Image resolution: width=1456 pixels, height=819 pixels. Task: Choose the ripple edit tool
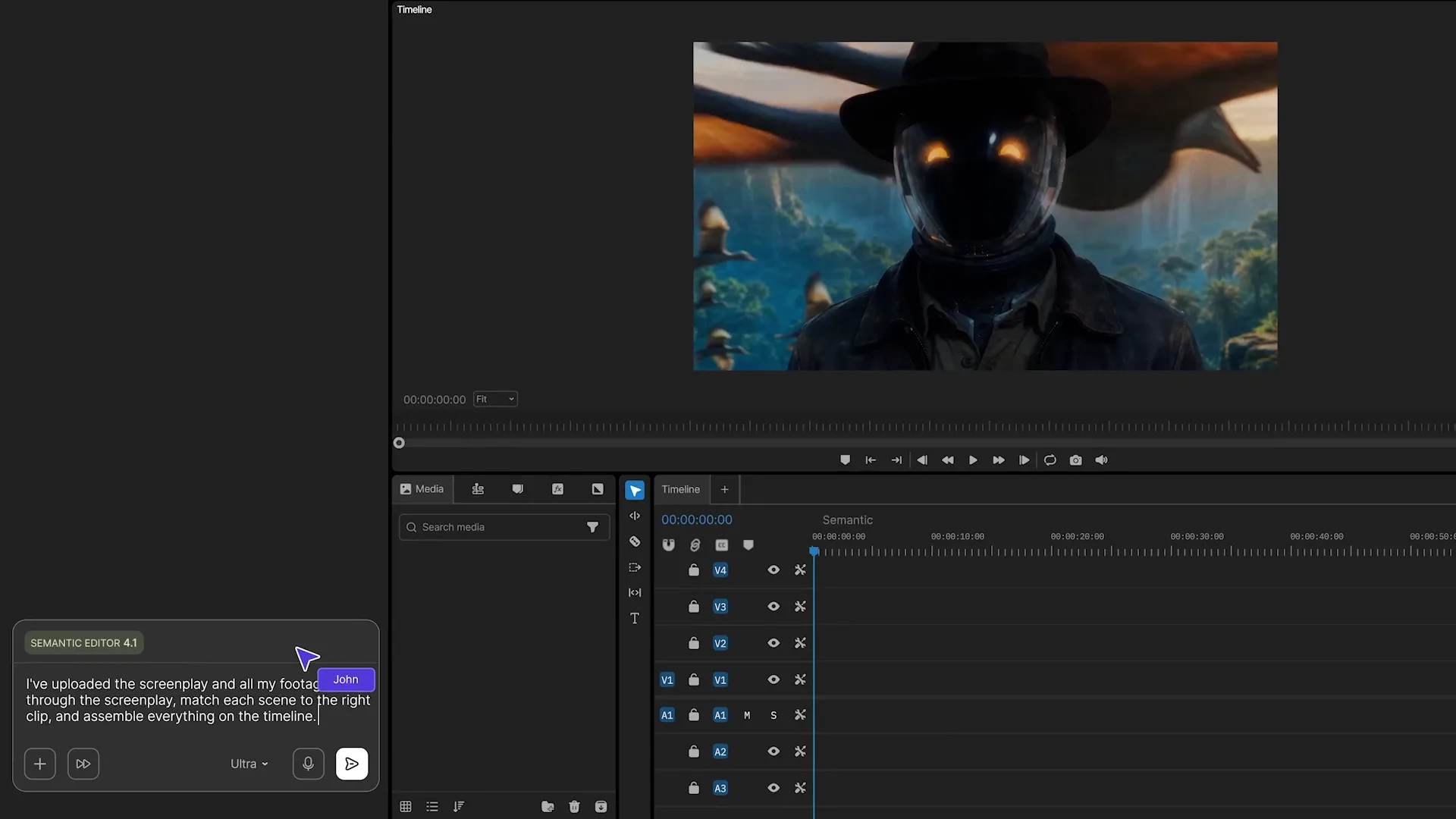click(635, 516)
